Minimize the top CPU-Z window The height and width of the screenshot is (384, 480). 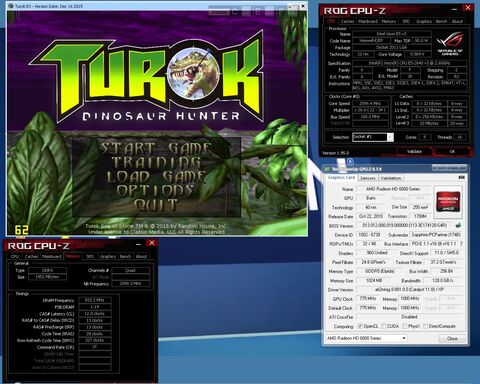(x=455, y=9)
